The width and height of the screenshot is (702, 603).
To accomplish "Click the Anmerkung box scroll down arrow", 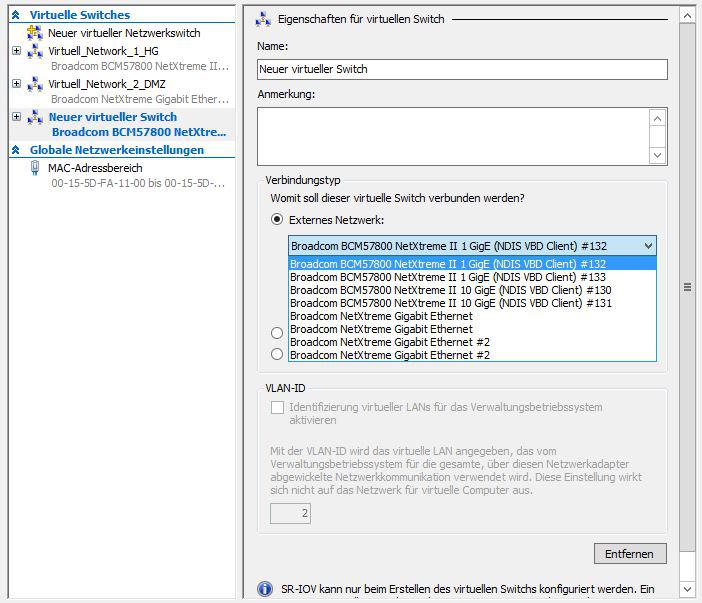I will point(657,155).
